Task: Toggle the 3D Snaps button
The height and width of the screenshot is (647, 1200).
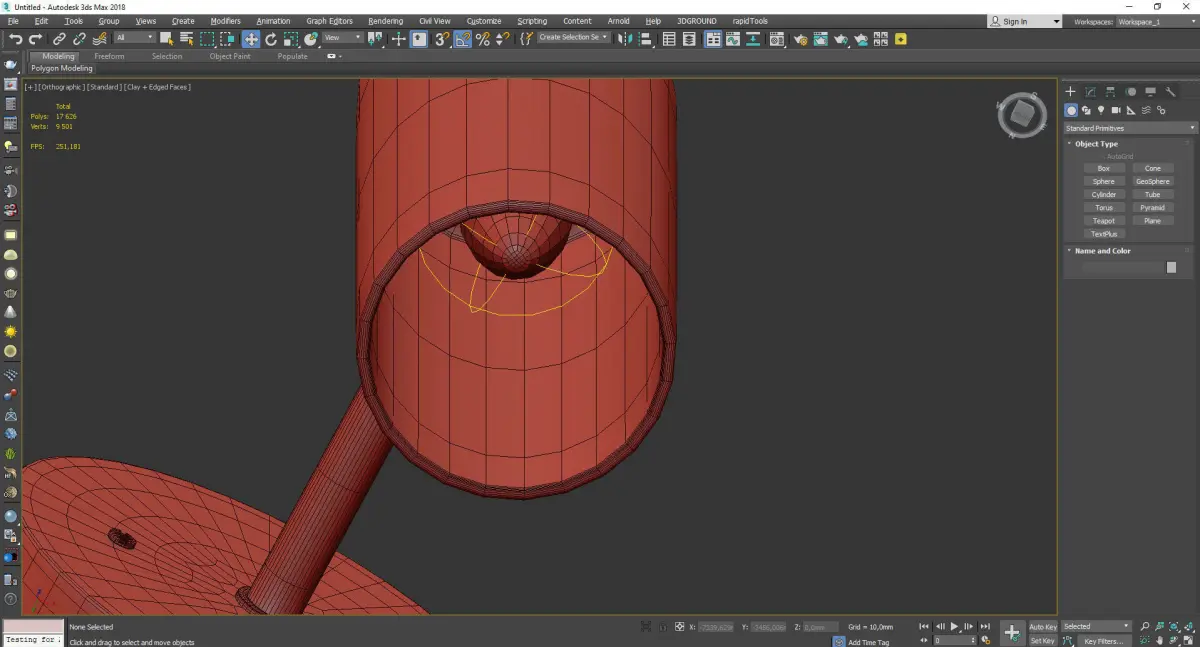Action: (x=441, y=39)
